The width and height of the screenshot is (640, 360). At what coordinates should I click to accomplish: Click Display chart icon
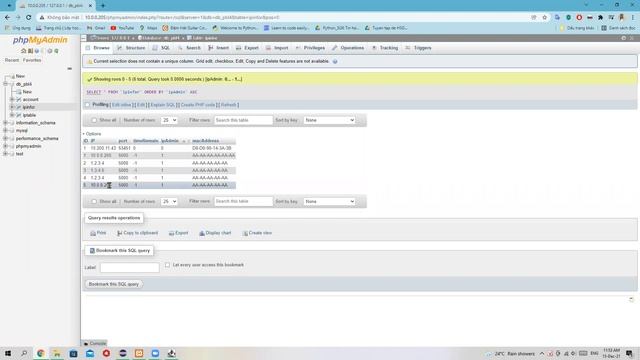click(202, 233)
